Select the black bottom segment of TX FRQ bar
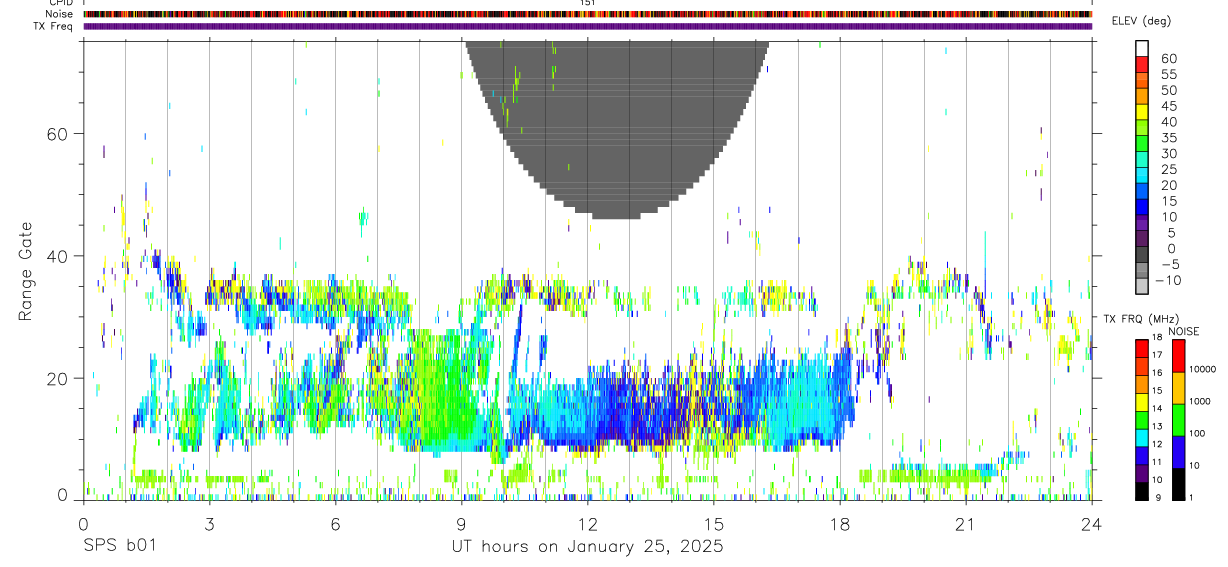The width and height of the screenshot is (1228, 567). (1142, 491)
